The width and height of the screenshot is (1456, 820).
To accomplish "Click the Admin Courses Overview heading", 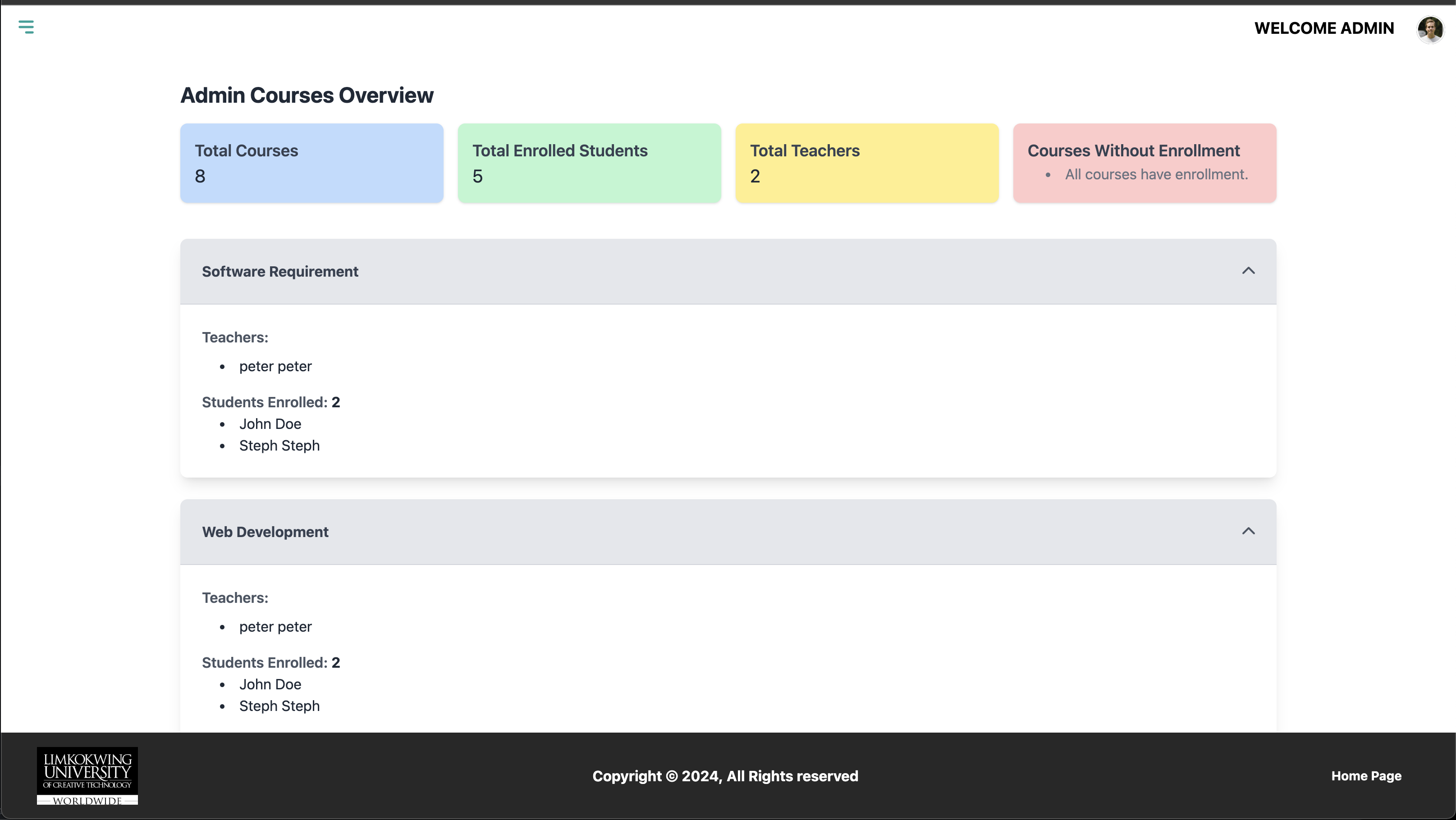I will (x=307, y=96).
